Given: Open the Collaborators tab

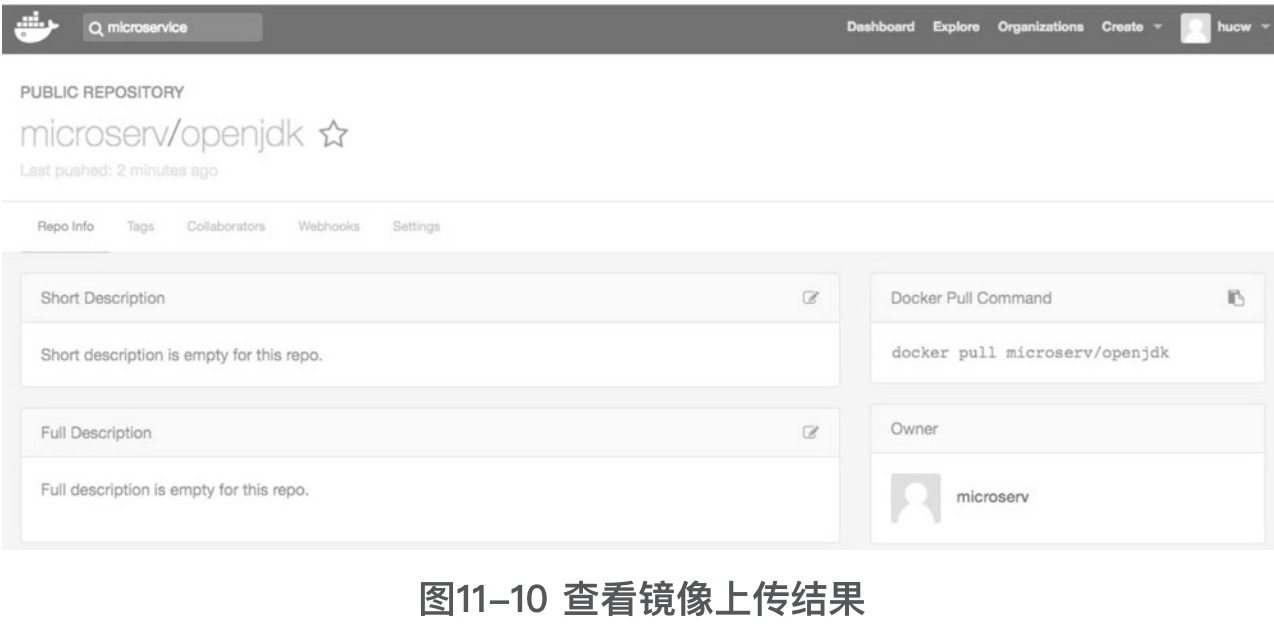Looking at the screenshot, I should 226,227.
